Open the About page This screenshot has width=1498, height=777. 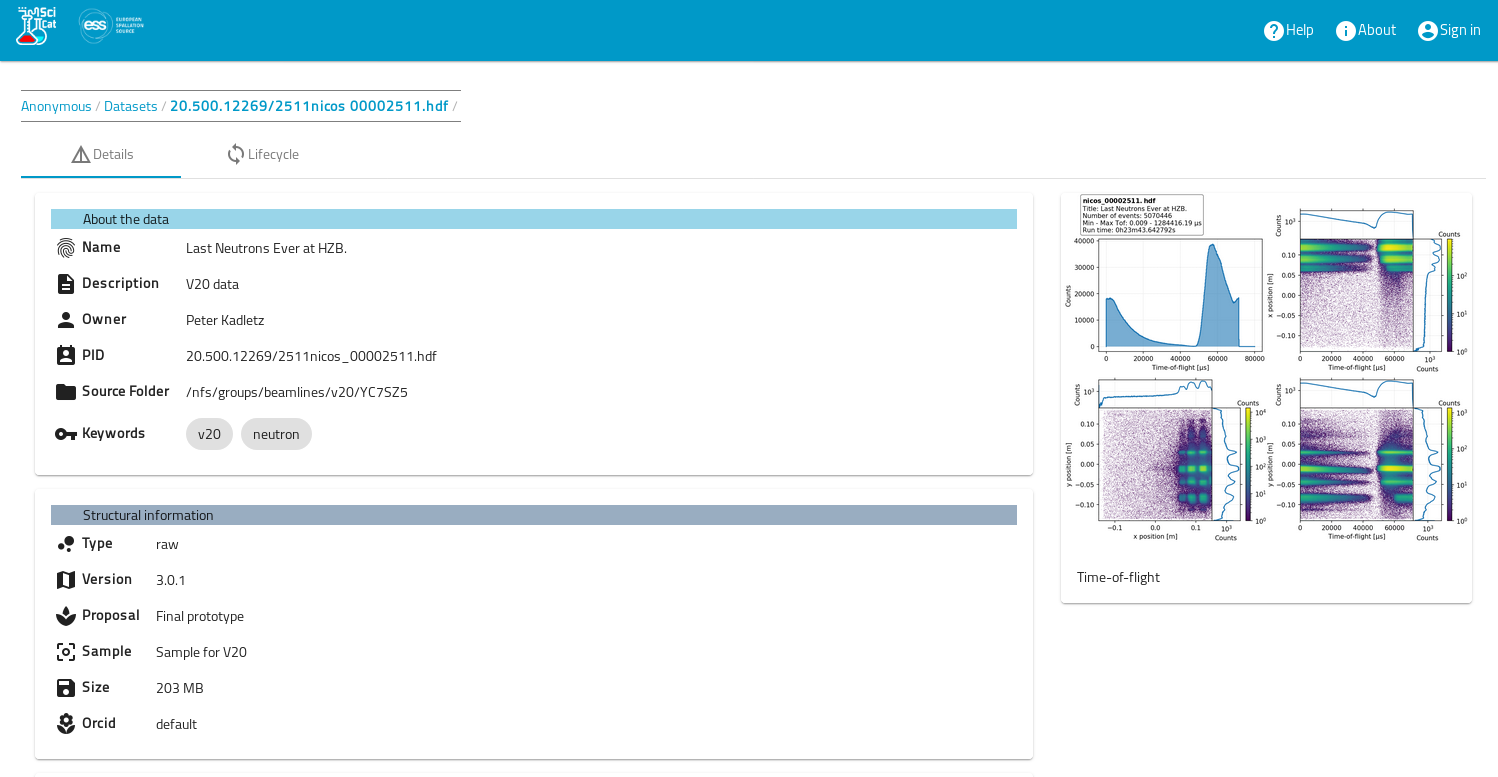pos(1365,30)
